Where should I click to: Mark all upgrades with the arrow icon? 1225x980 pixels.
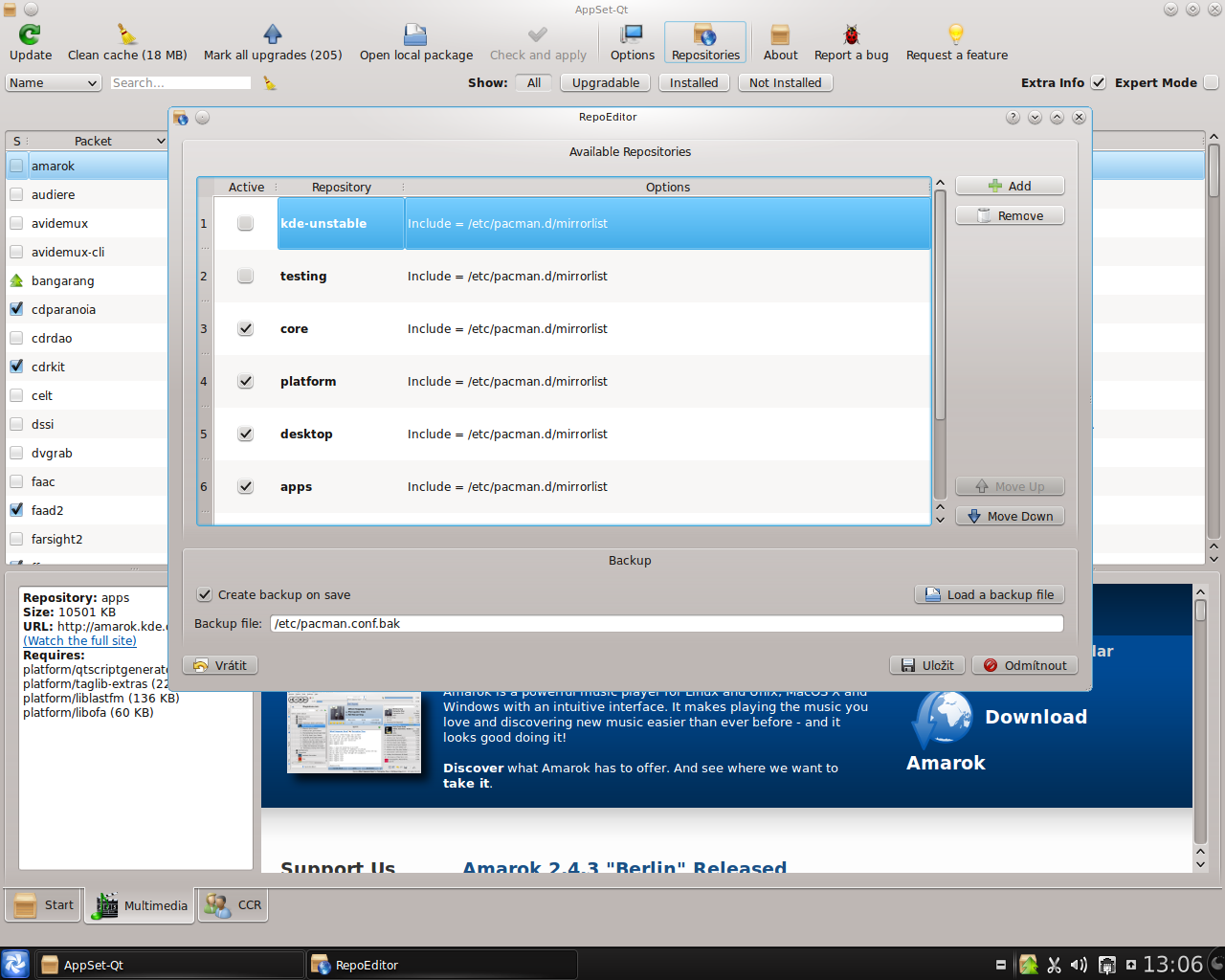coord(273,34)
